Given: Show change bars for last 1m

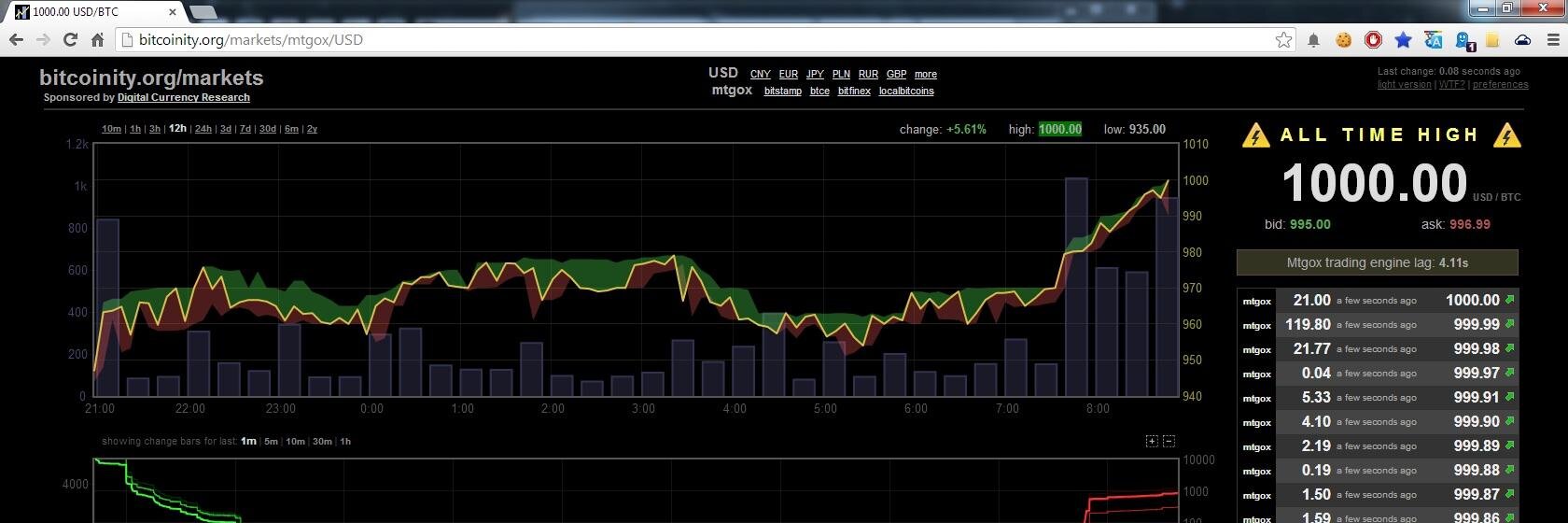Looking at the screenshot, I should coord(248,441).
